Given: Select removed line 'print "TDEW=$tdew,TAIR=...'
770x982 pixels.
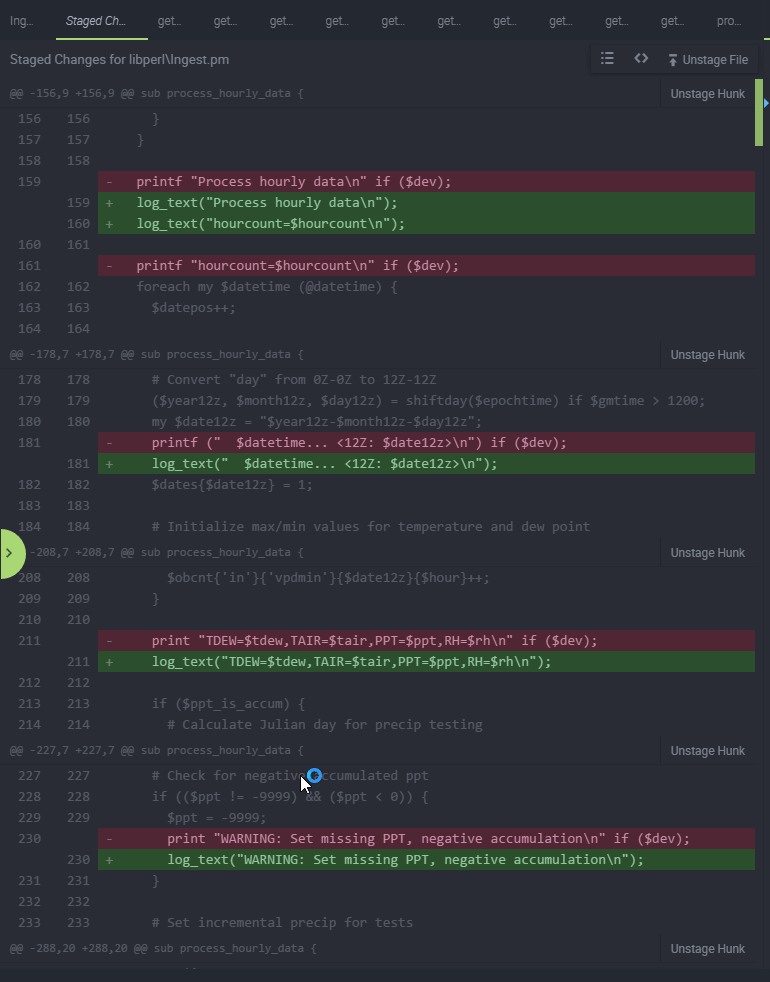Looking at the screenshot, I should (426, 641).
